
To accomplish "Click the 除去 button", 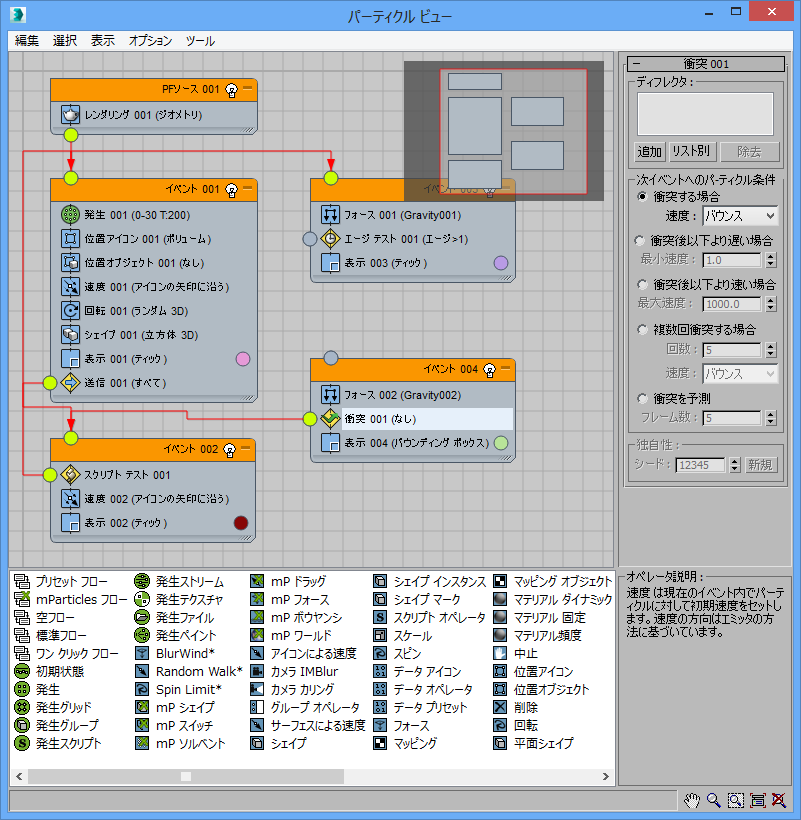I will (750, 152).
